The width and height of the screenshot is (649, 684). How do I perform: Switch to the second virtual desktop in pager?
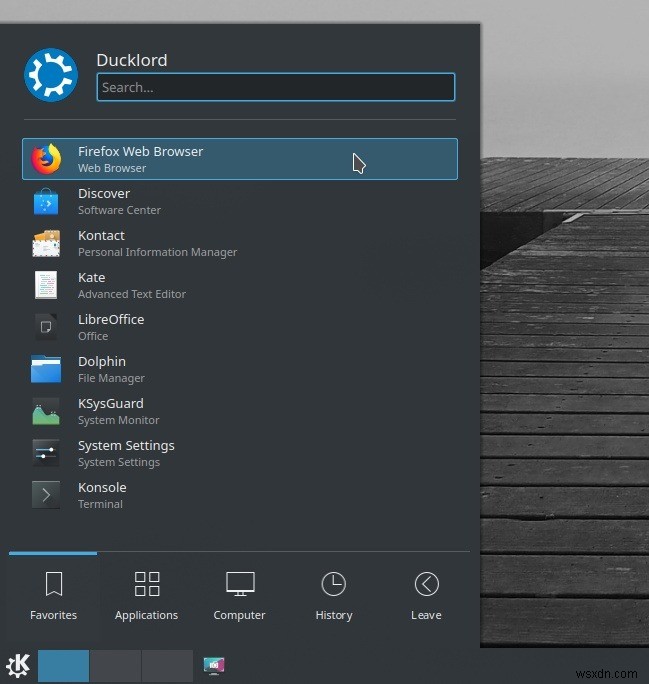[115, 666]
